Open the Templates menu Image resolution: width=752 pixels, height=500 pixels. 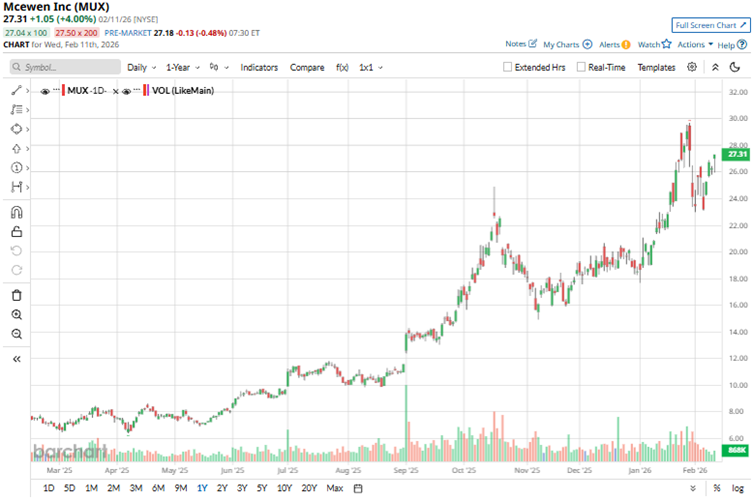tap(656, 68)
